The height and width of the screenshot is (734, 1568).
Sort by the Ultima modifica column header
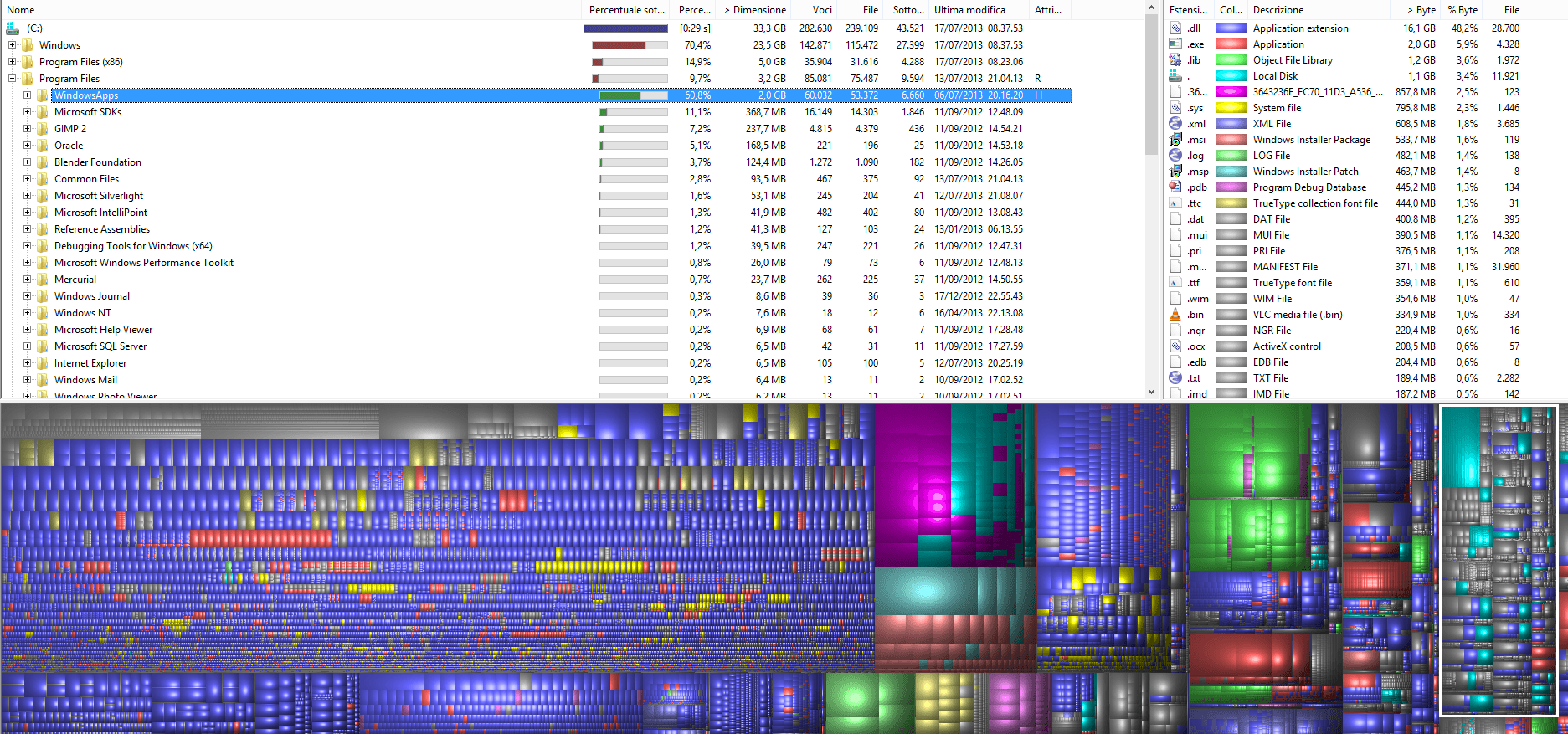pyautogui.click(x=979, y=10)
